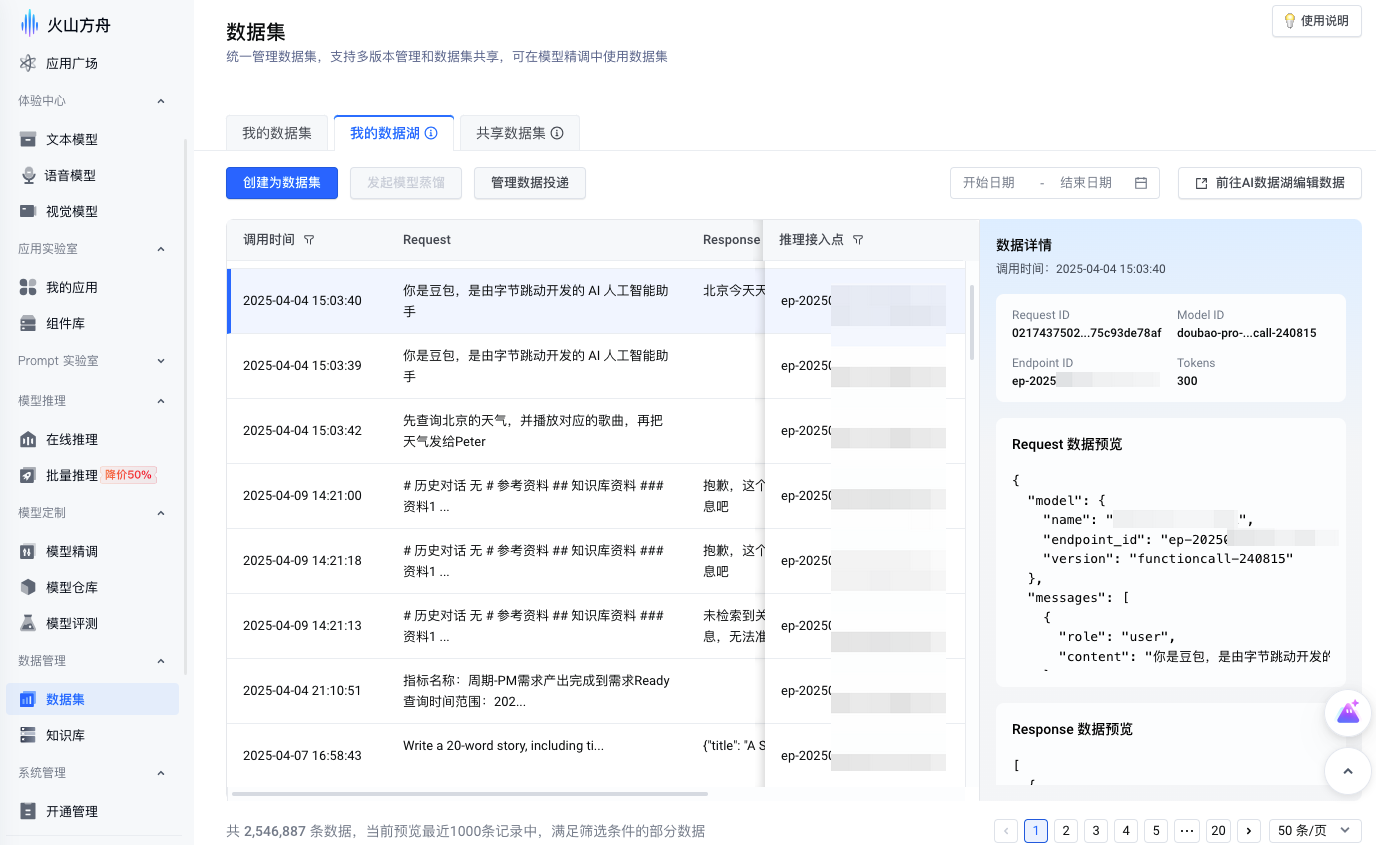The width and height of the screenshot is (1376, 845).
Task: Collapse the 模型定制 section
Action: click(161, 513)
